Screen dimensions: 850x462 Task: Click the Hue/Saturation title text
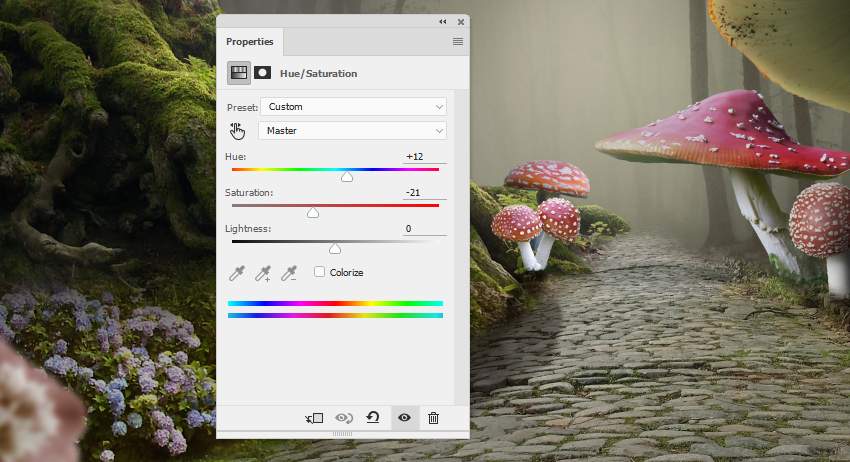[319, 73]
